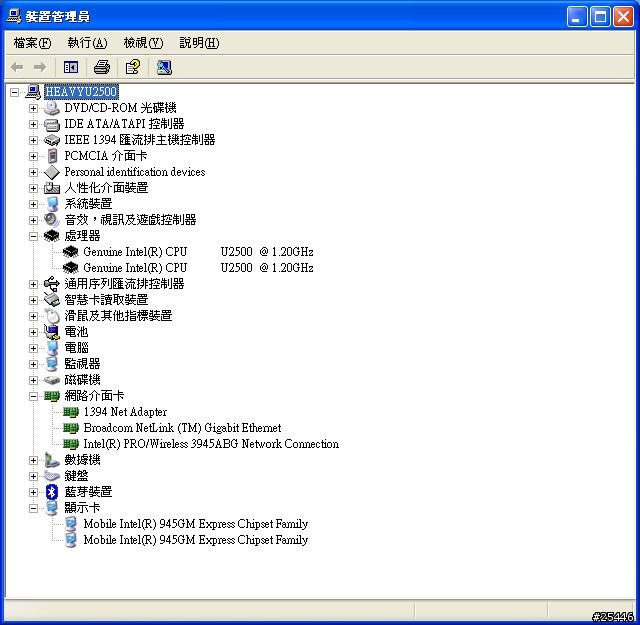The height and width of the screenshot is (625, 640).
Task: Click the 磁碟機 disk drive icon
Action: click(x=52, y=380)
